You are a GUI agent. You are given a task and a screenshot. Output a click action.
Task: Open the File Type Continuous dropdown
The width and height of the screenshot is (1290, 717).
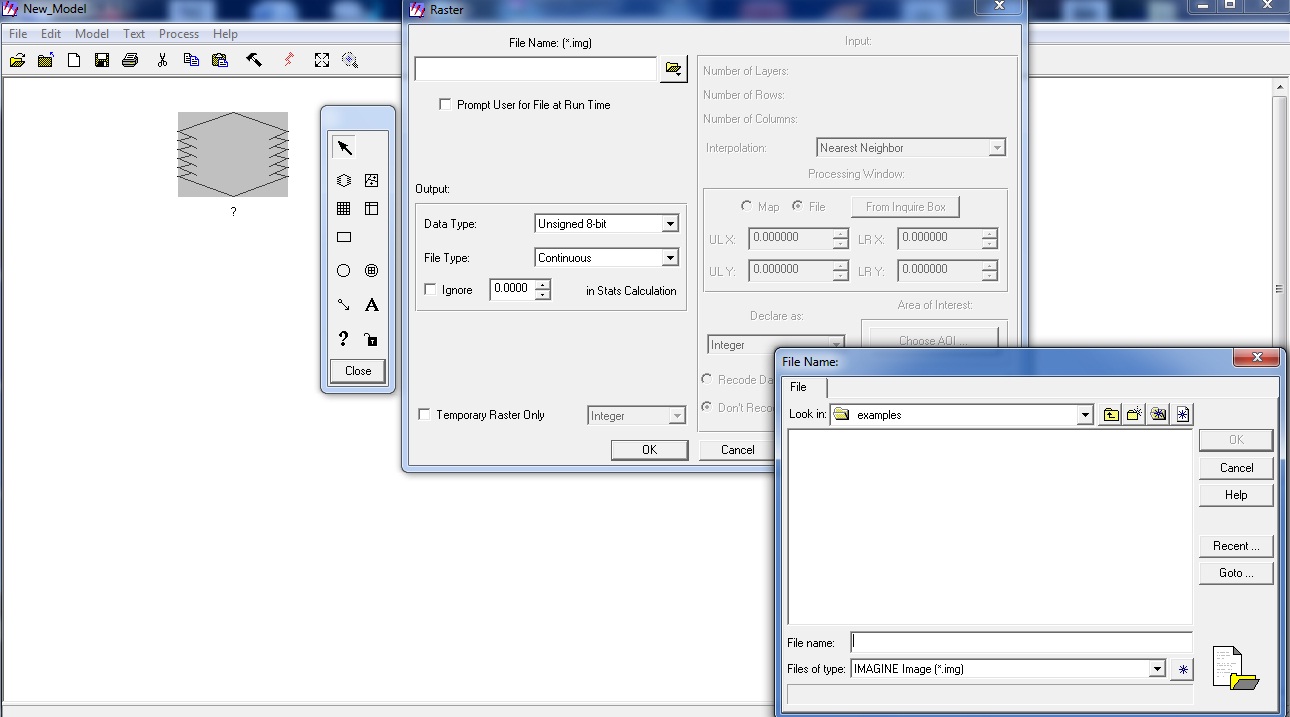point(670,258)
